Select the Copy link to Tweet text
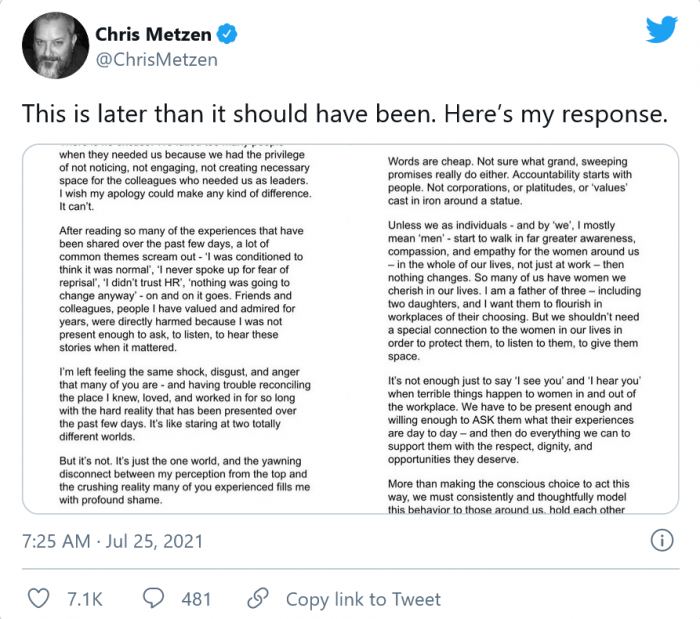 point(363,599)
